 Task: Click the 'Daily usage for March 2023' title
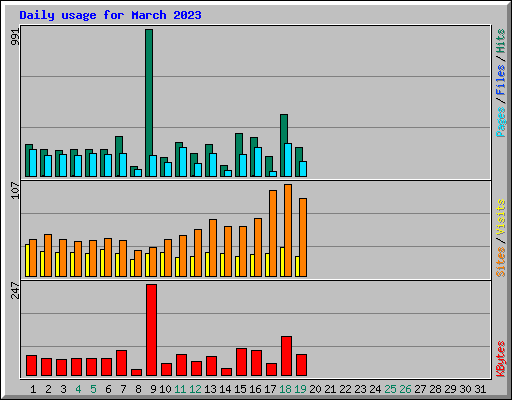coord(110,15)
